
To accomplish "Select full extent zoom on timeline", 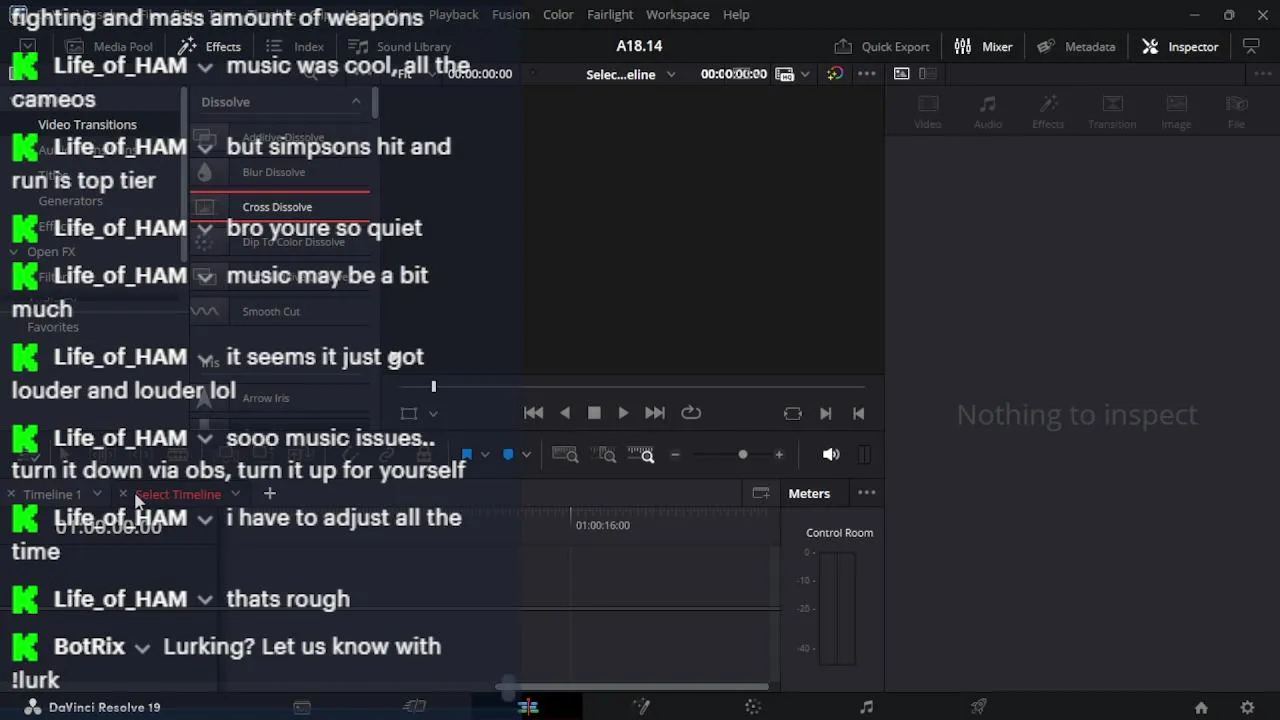I will 565,455.
